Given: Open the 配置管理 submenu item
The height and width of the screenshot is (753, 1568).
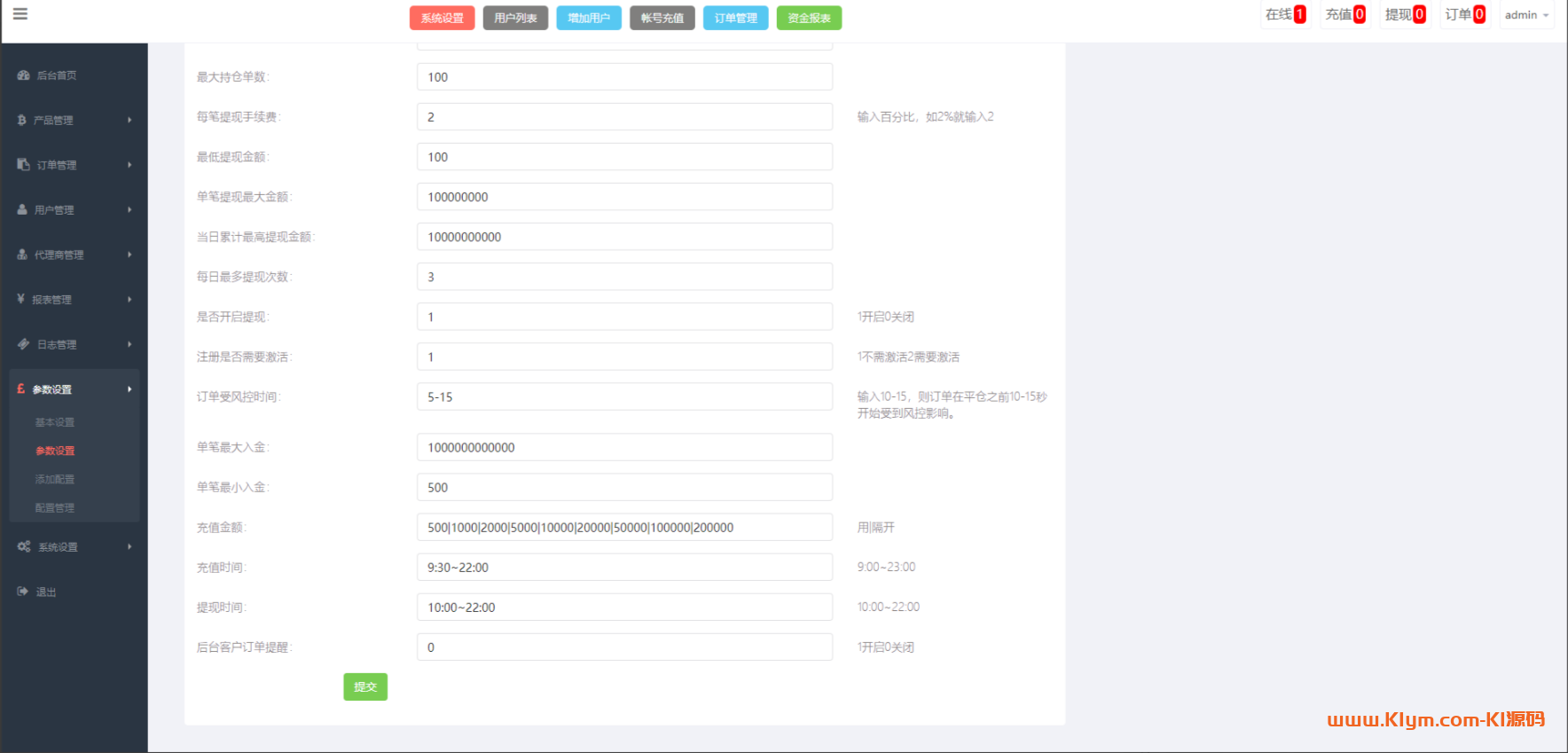Looking at the screenshot, I should 55,508.
